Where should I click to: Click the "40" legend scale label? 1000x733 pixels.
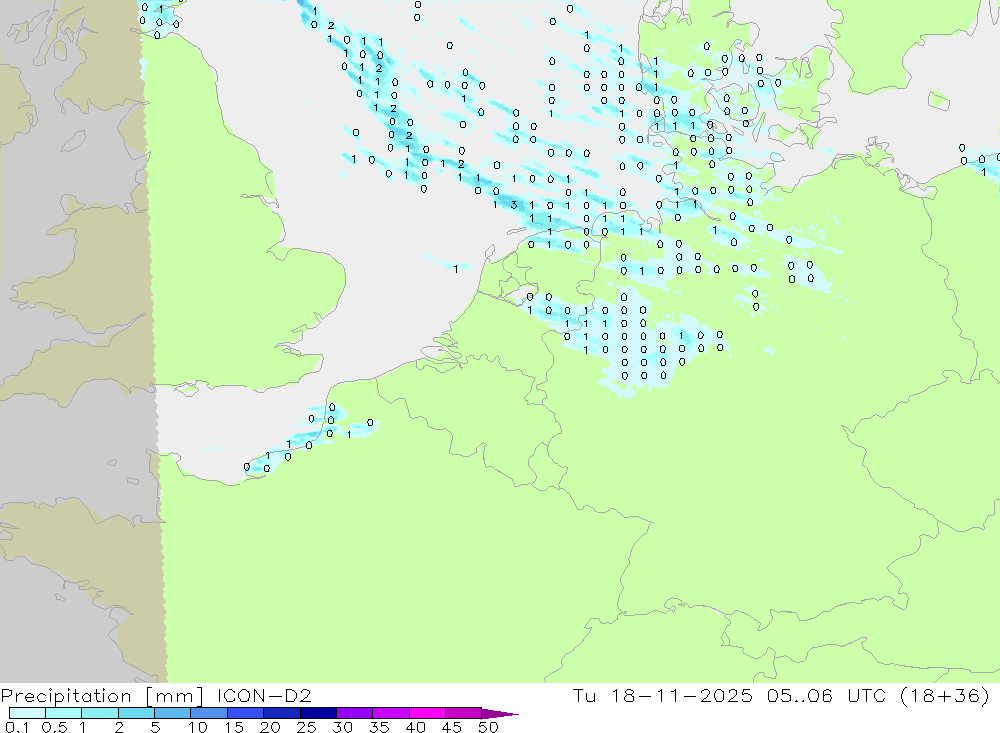(415, 727)
